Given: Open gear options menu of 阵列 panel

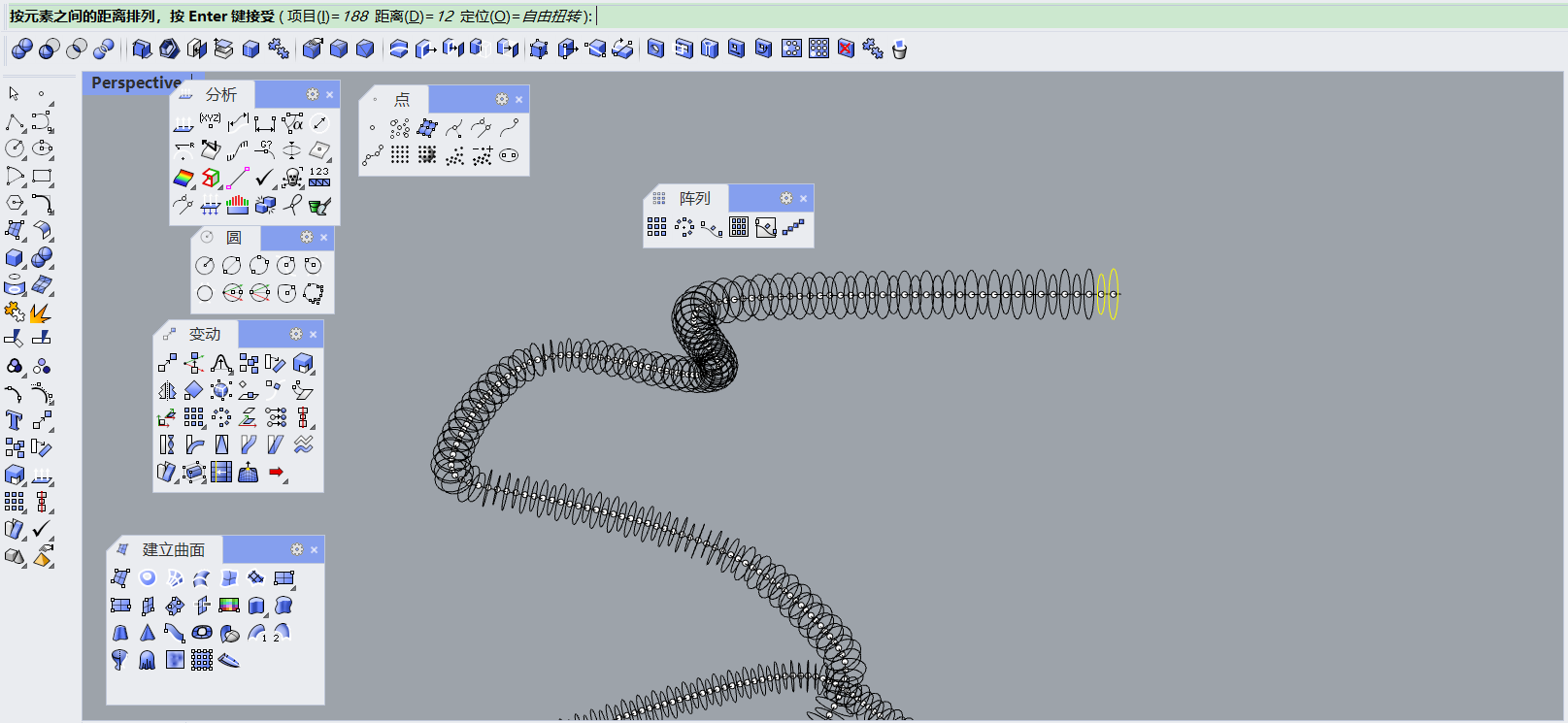Looking at the screenshot, I should (786, 198).
